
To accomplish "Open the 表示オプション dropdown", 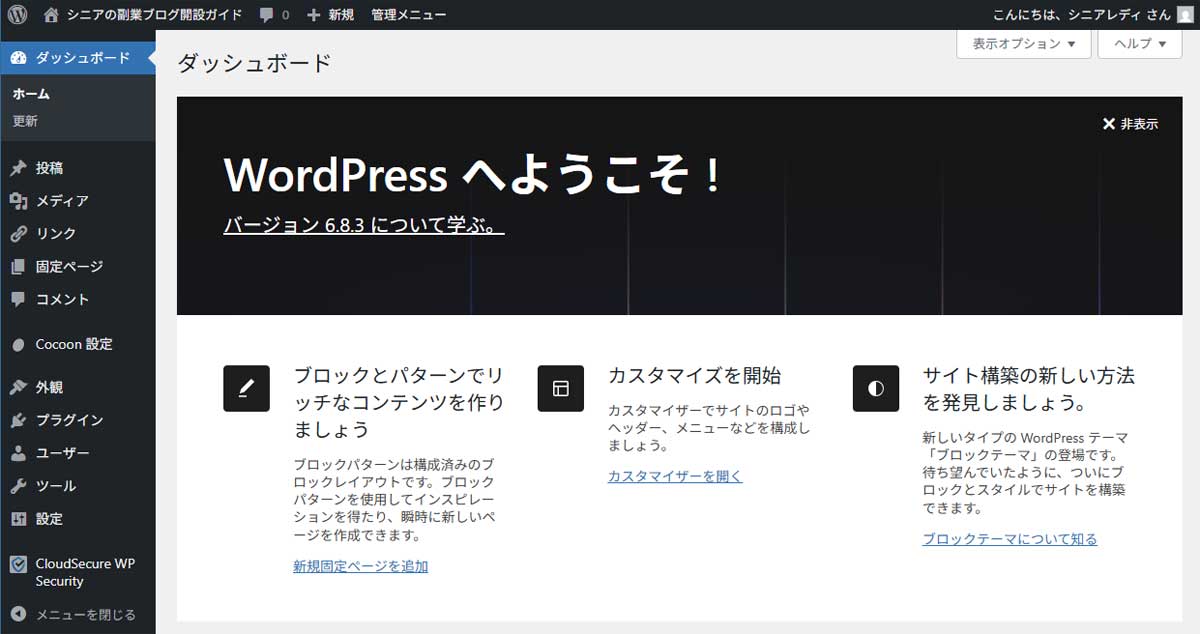I will click(x=1023, y=44).
